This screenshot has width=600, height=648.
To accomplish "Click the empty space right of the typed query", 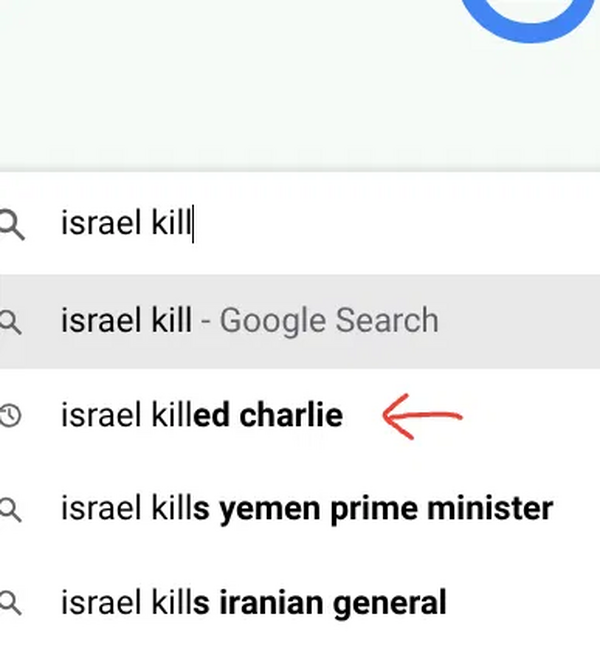I will point(420,224).
